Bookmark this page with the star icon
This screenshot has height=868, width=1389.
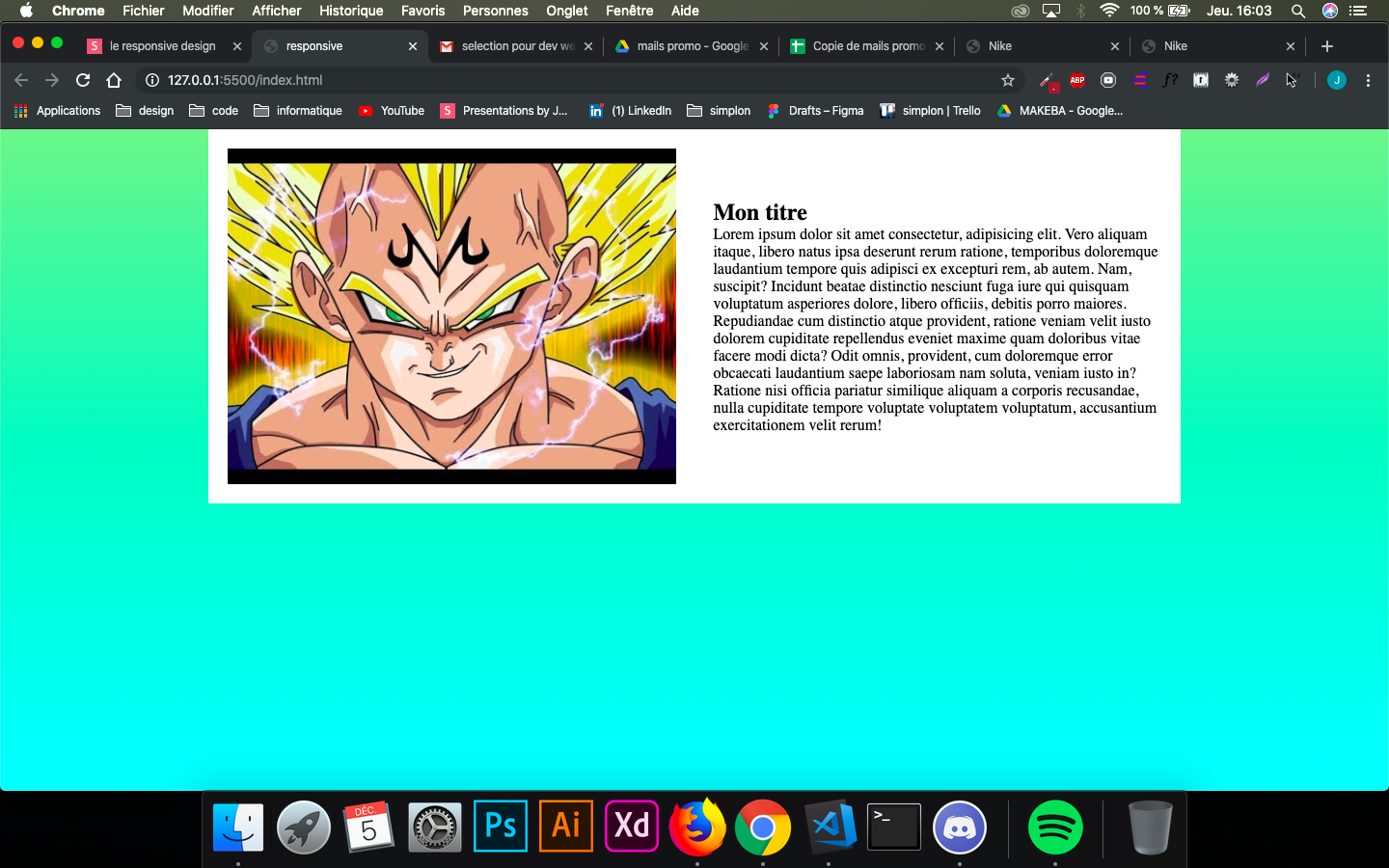tap(1008, 80)
